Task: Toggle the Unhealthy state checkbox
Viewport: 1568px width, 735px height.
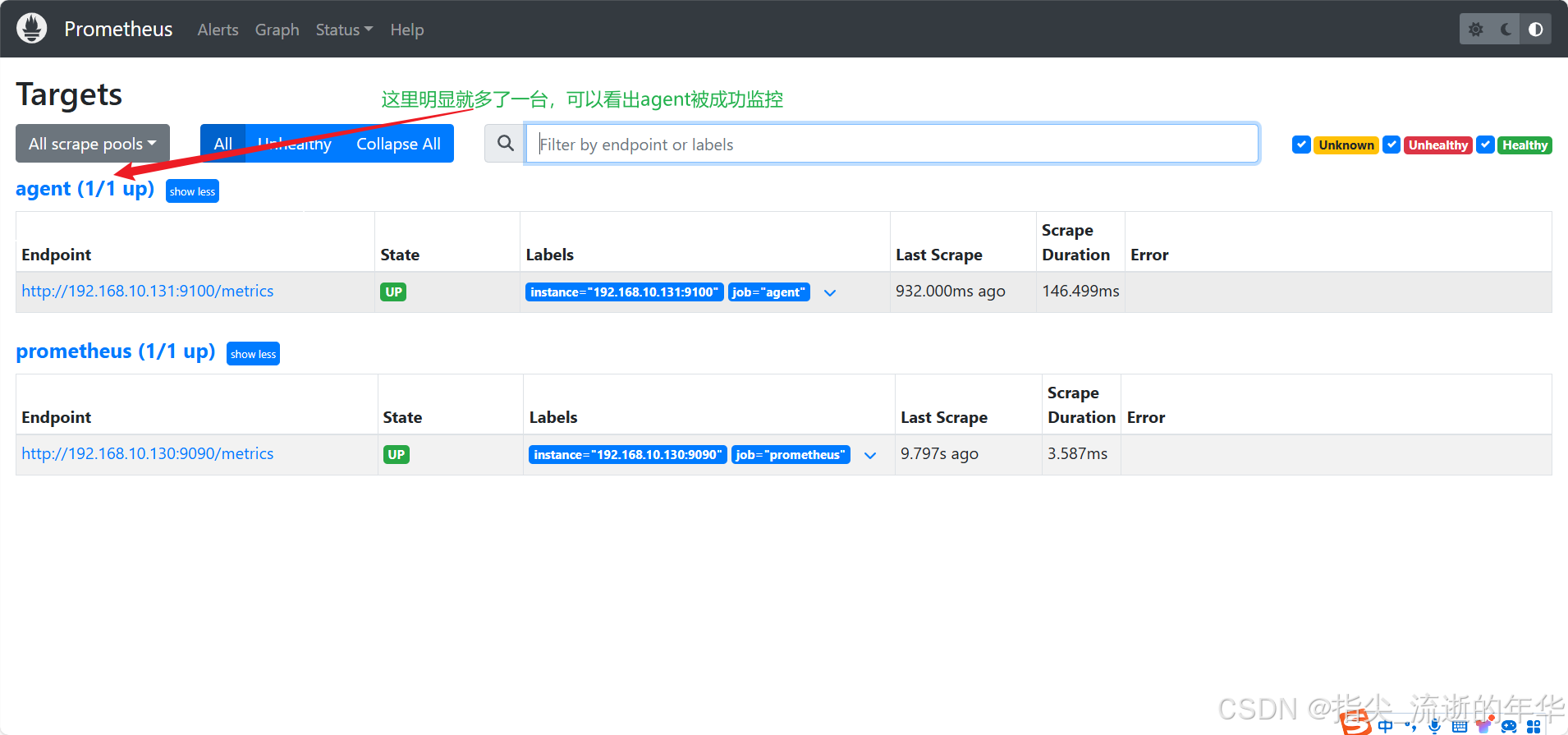Action: point(1391,145)
